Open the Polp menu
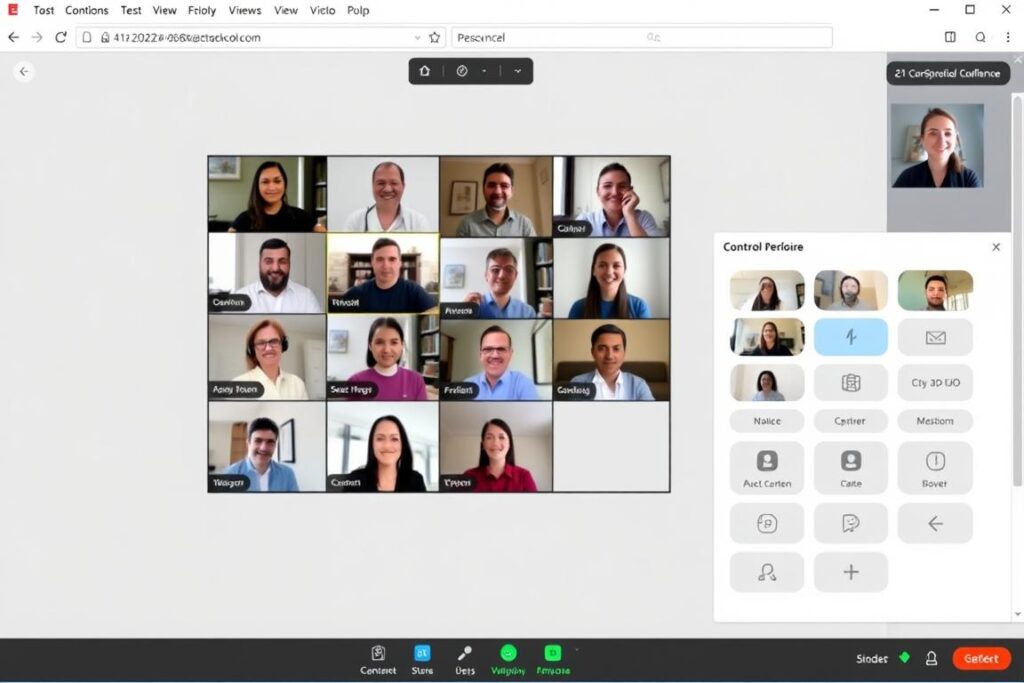The image size is (1024, 683). pos(358,10)
